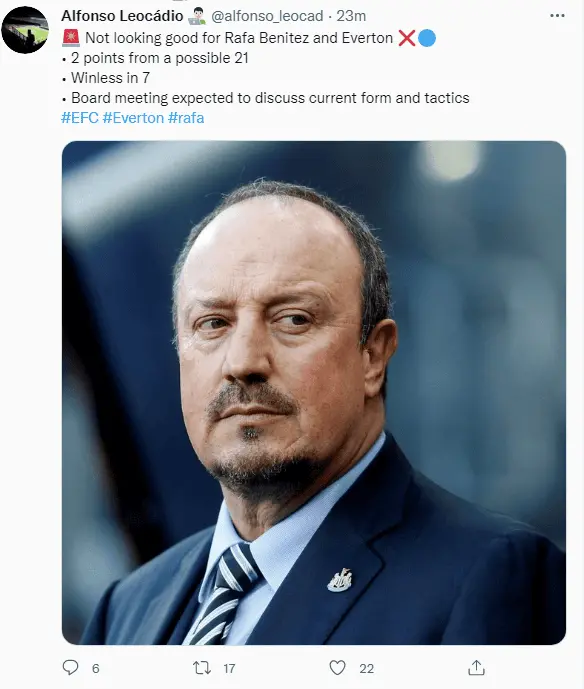Open Alfonso Leocádio's profile avatar picture
Viewport: 584px width, 689px height.
click(25, 30)
